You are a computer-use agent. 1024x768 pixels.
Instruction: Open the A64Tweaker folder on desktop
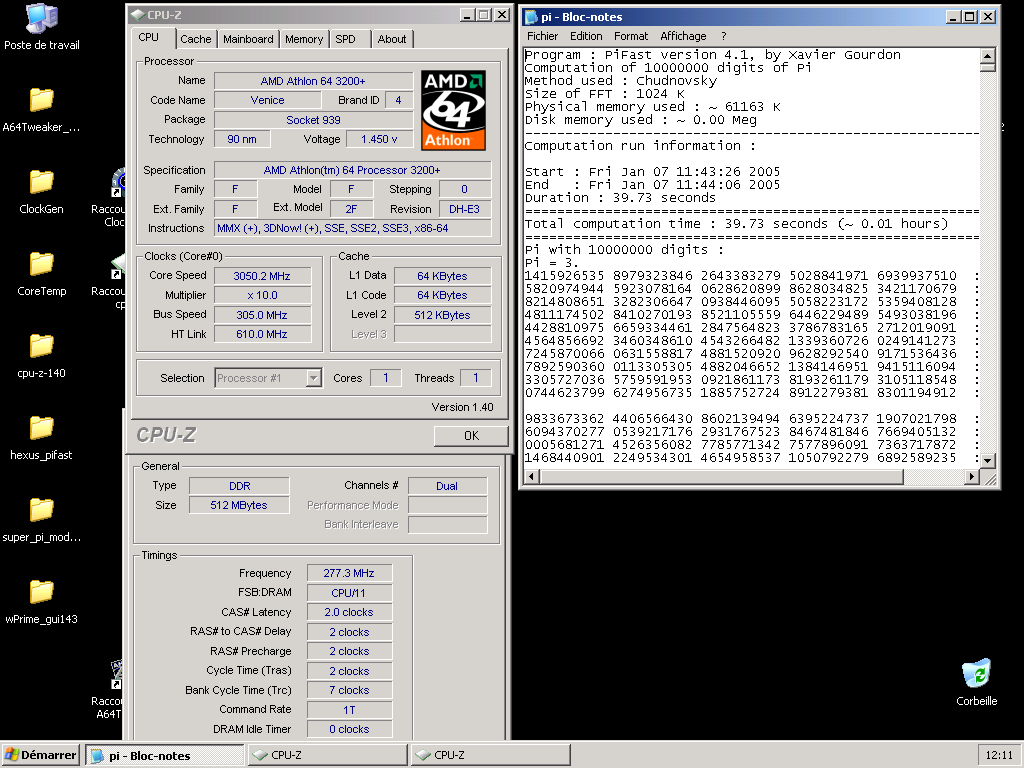[x=41, y=110]
